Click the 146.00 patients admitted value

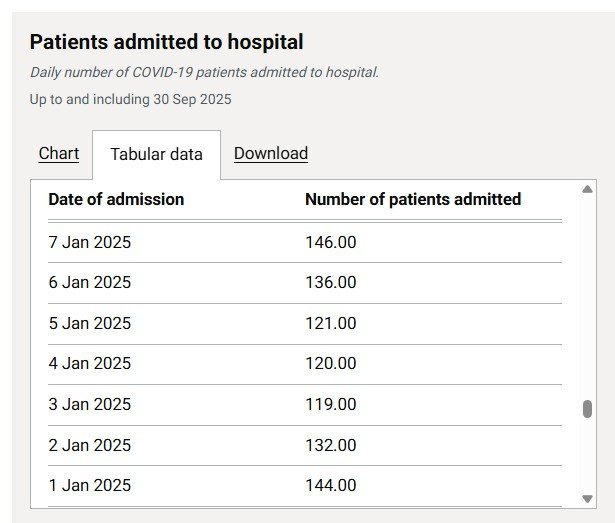pos(330,242)
